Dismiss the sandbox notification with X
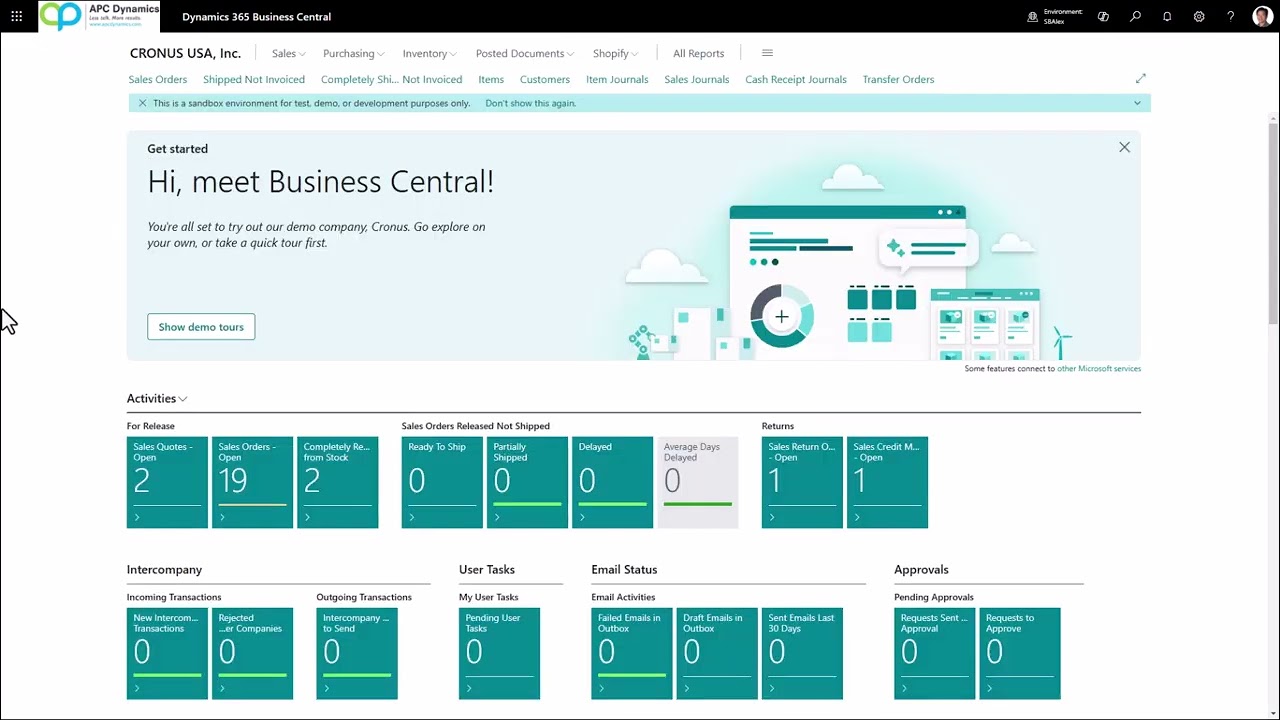The height and width of the screenshot is (720, 1280). 142,103
